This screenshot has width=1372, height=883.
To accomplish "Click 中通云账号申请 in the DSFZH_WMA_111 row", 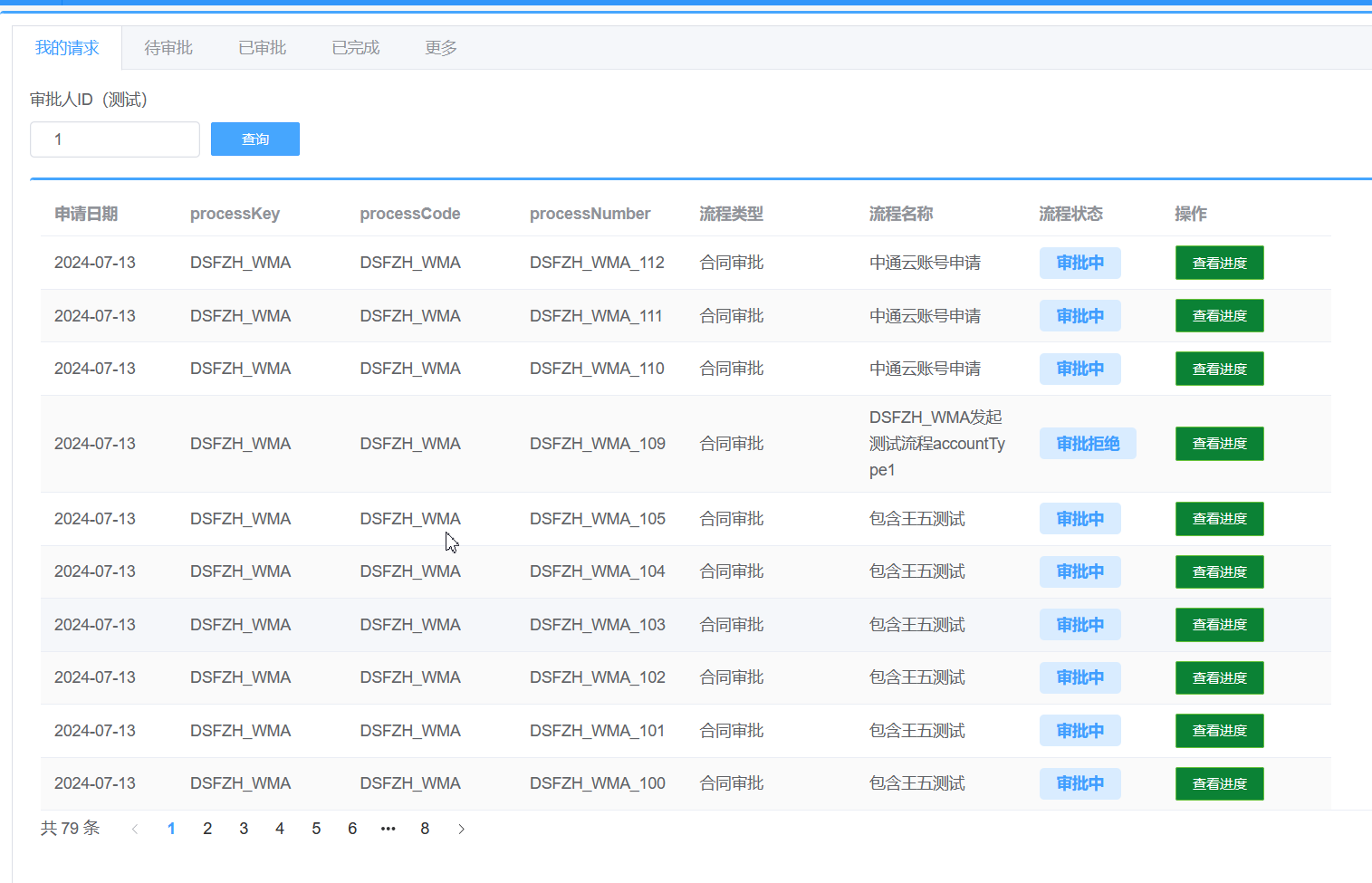I will (925, 316).
